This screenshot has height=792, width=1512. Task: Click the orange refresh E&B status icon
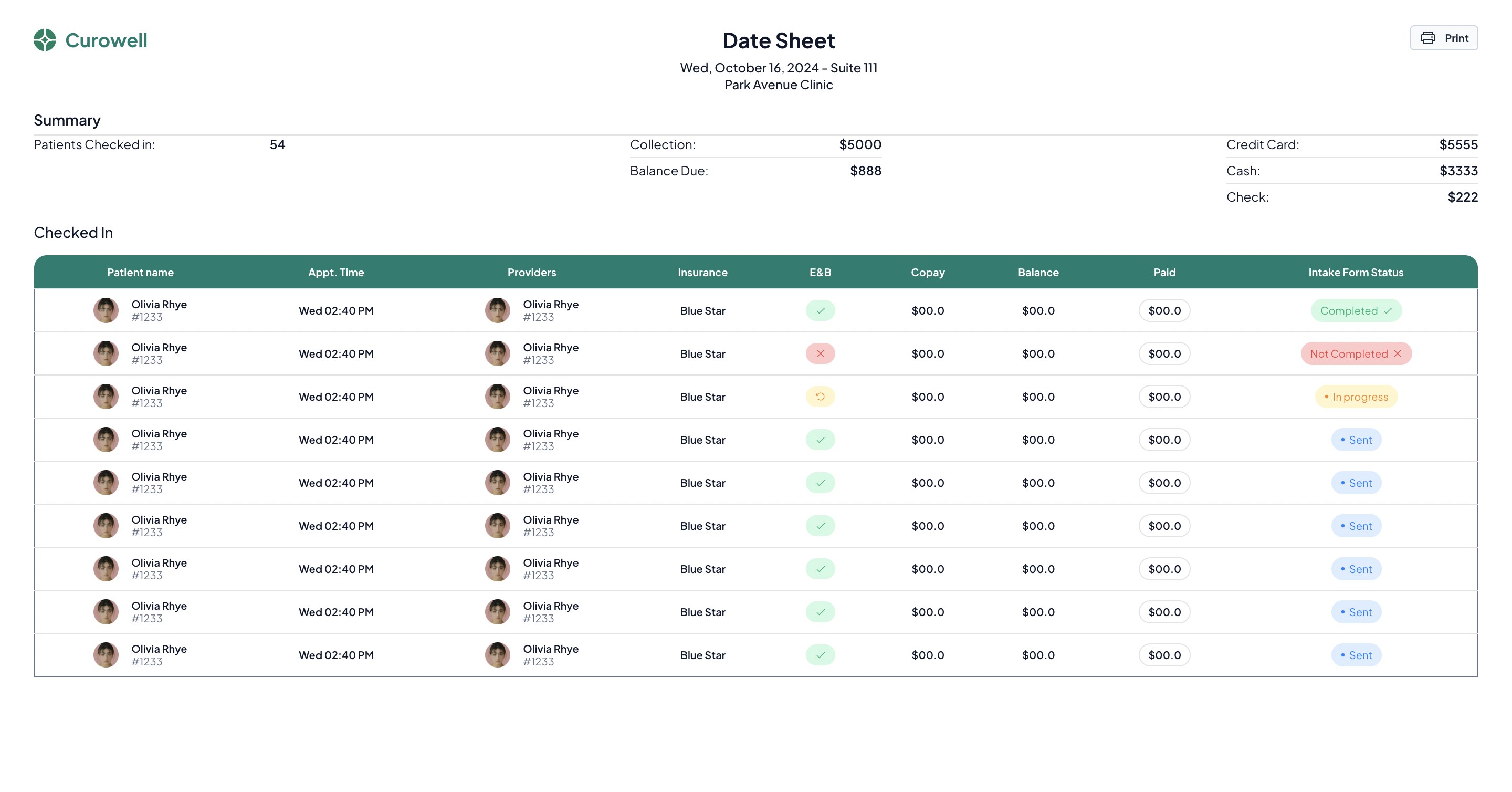click(x=820, y=397)
